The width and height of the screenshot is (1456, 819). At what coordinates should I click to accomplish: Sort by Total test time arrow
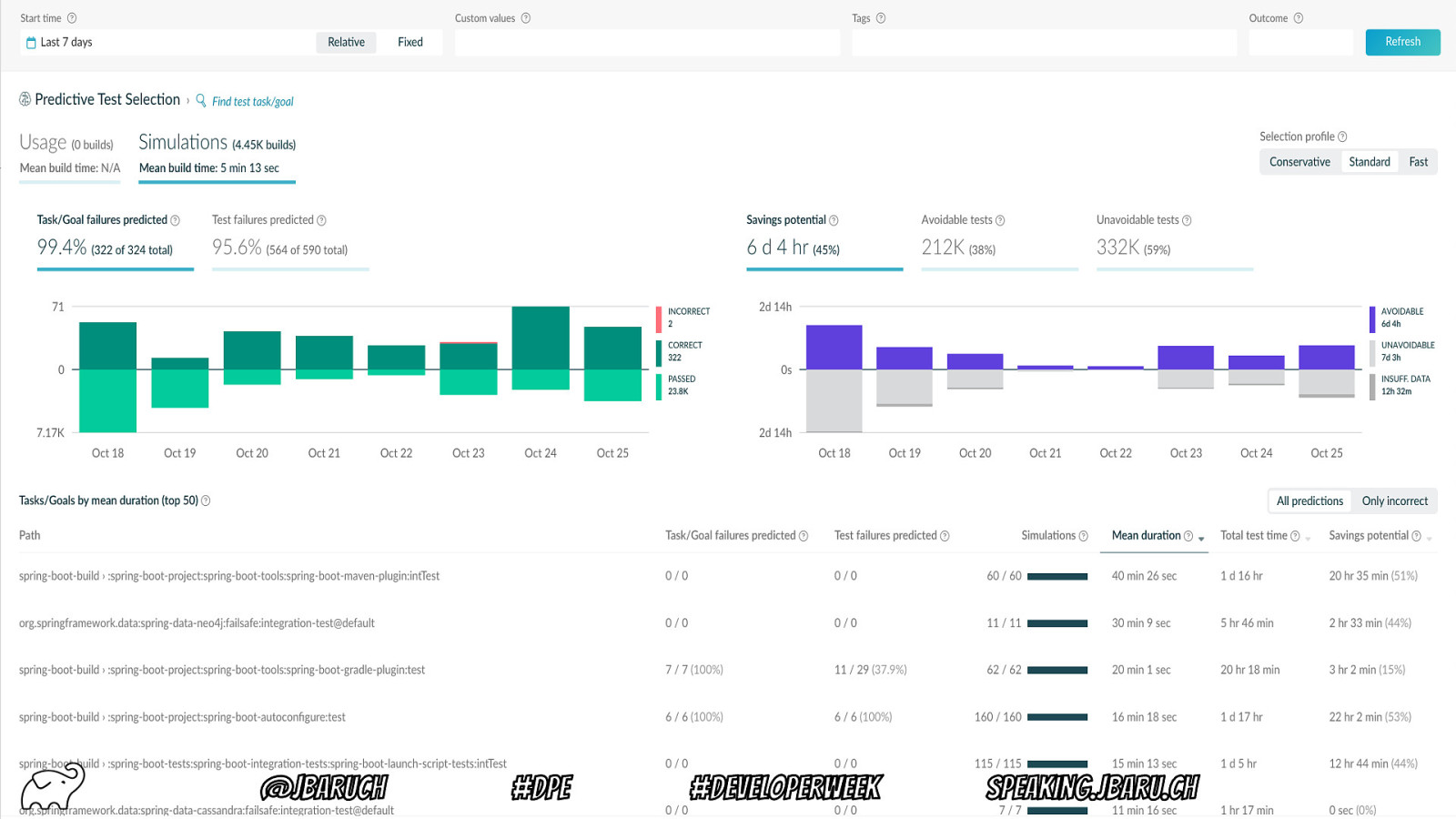point(1308,539)
